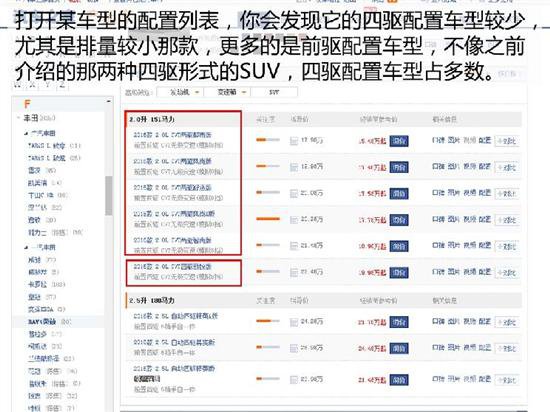The image size is (550, 412).
Task: Click the sidebar scroll-up arrow
Action: click(x=109, y=101)
